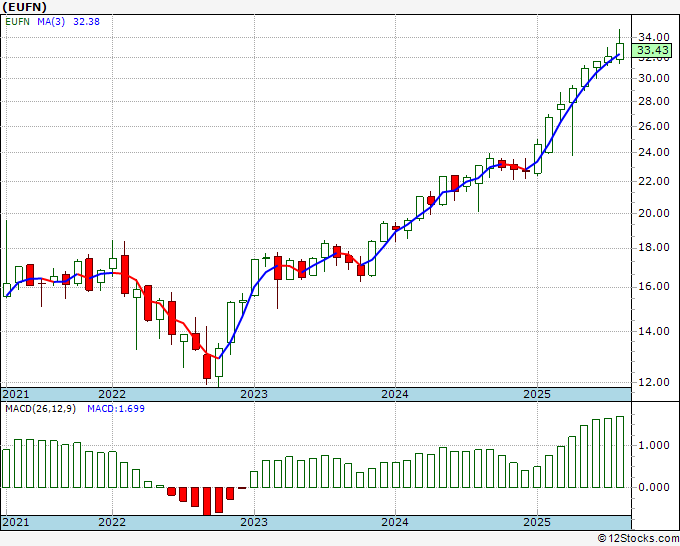Click the 32.38 moving average value
680x546 pixels.
86,21
